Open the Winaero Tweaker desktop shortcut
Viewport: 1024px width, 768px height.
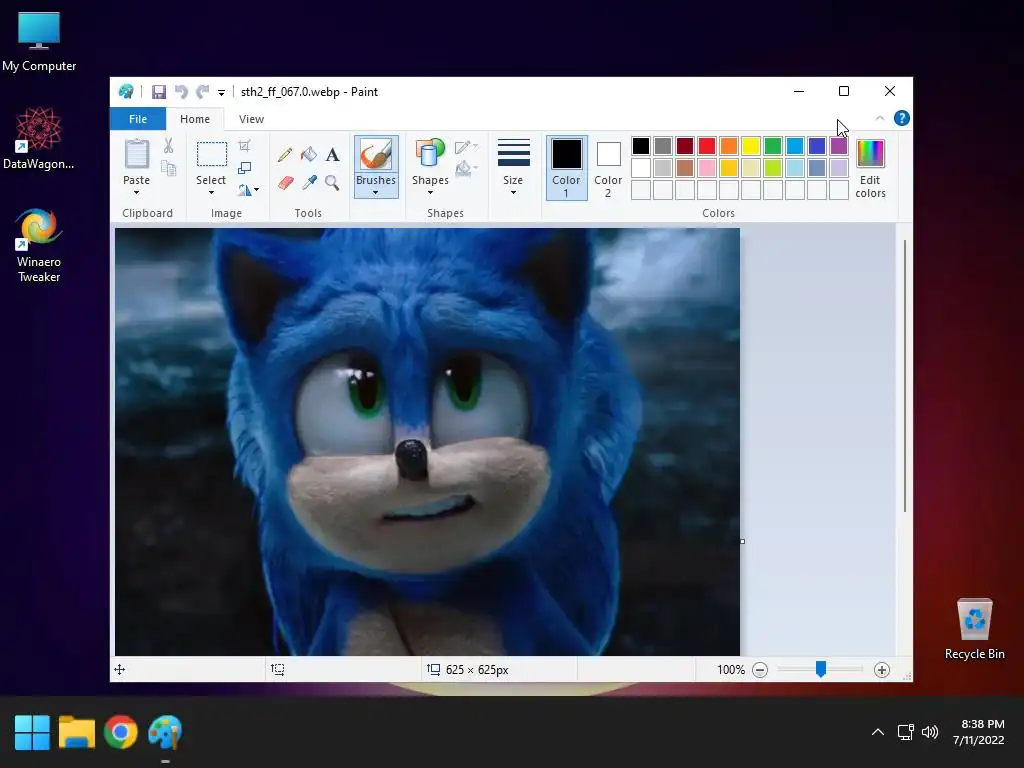coord(39,246)
